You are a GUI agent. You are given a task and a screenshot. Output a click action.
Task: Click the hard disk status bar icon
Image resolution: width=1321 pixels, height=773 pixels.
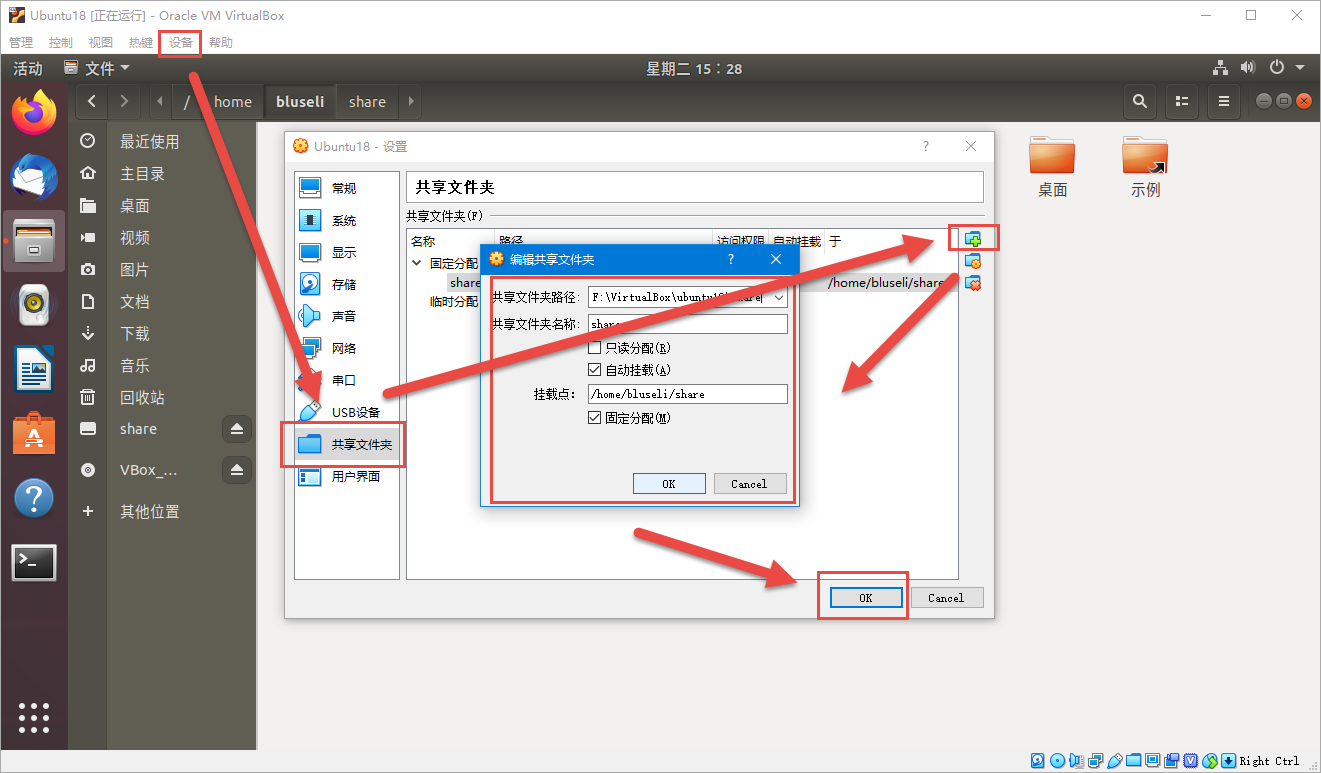pyautogui.click(x=1037, y=761)
